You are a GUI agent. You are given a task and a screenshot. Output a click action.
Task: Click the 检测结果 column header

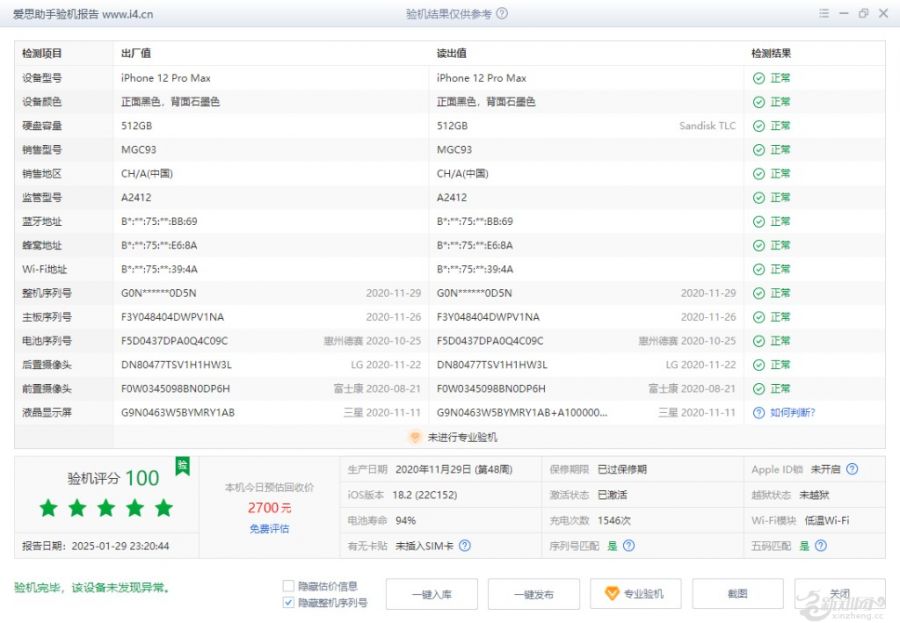click(771, 53)
